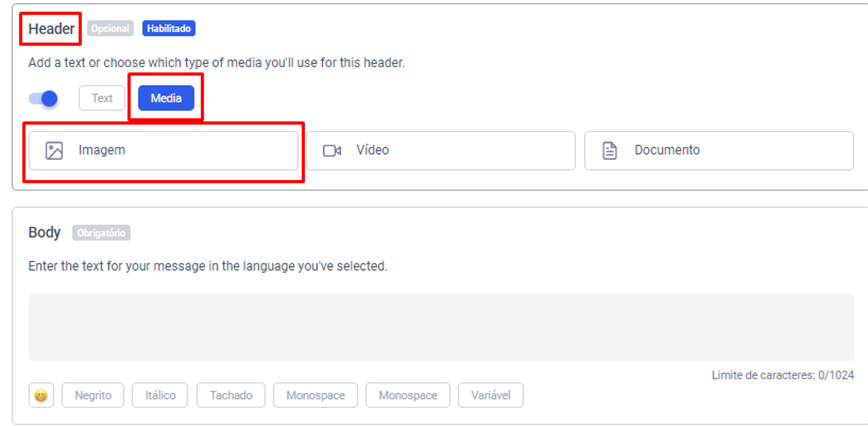The width and height of the screenshot is (868, 426).
Task: Apply Negrito bold formatting
Action: pyautogui.click(x=93, y=395)
